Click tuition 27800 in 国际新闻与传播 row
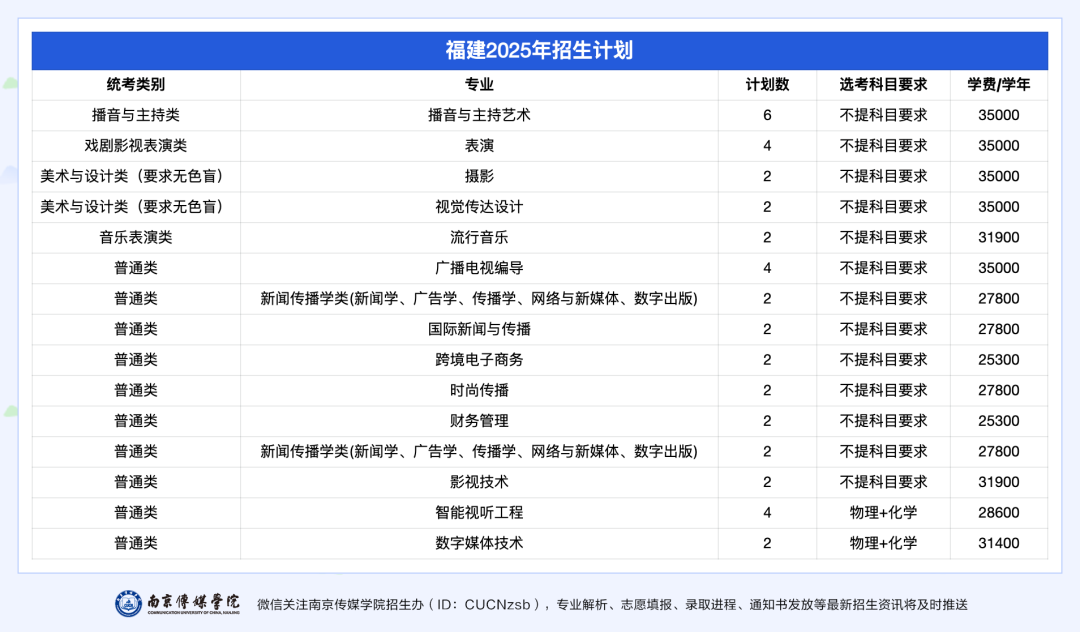The width and height of the screenshot is (1080, 632). (x=999, y=329)
